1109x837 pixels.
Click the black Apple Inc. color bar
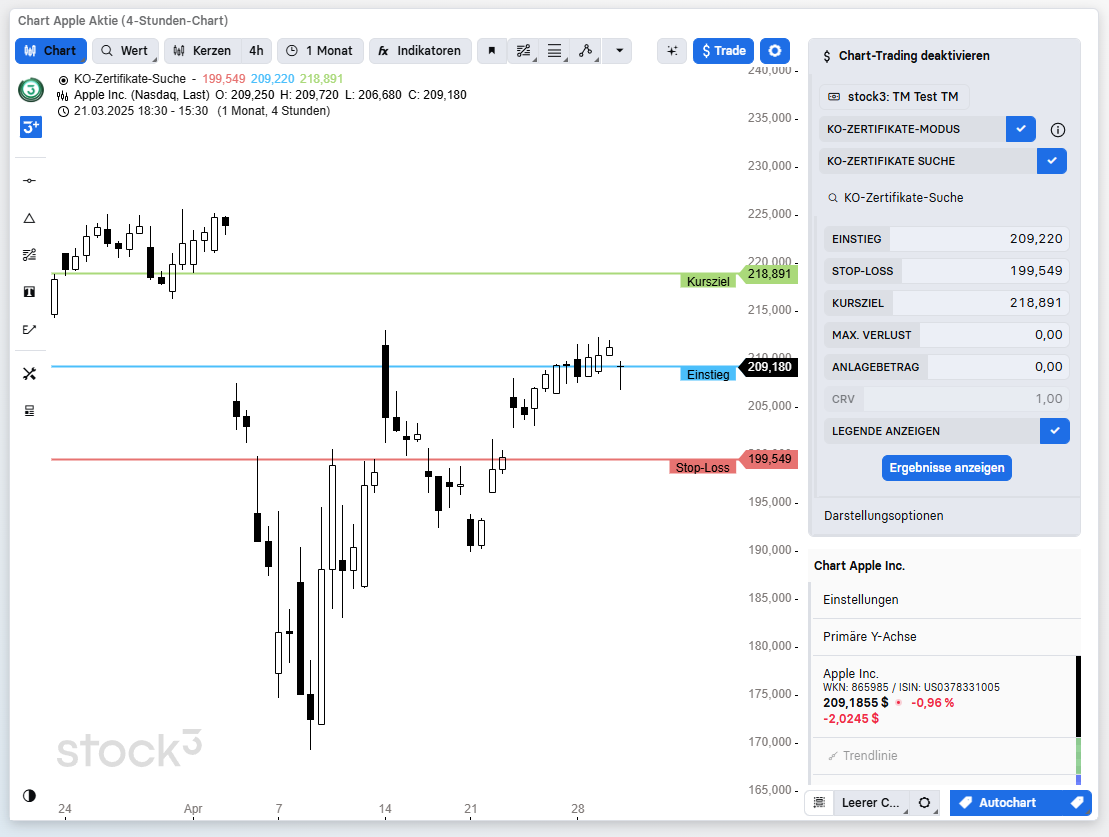coord(1079,697)
